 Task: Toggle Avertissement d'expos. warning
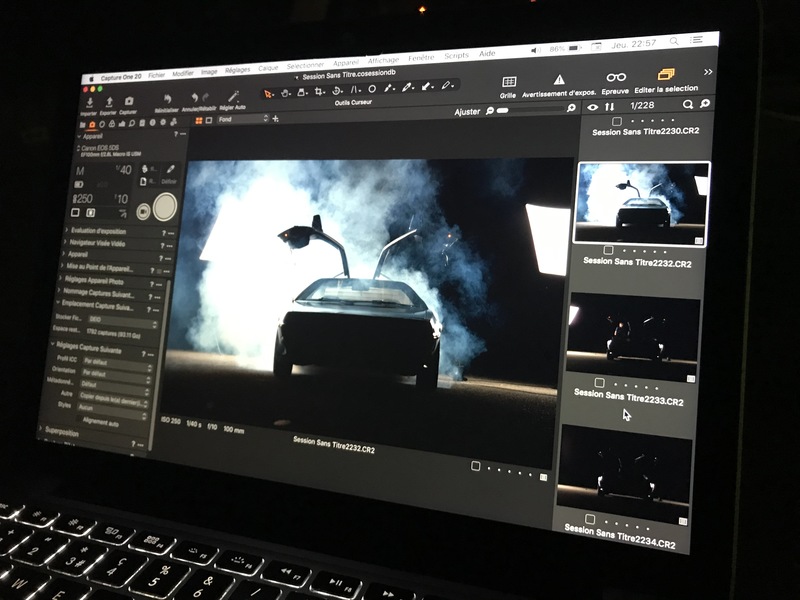[559, 80]
